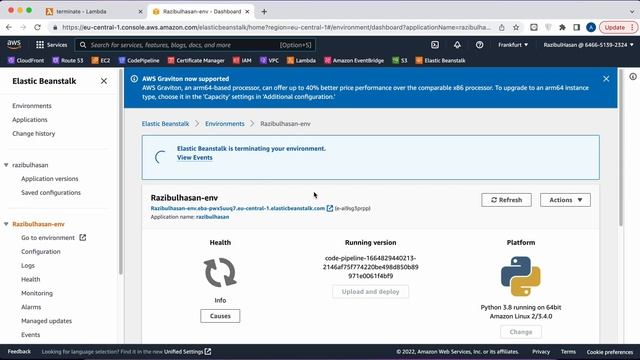This screenshot has width=640, height=360.
Task: Open Logs in the sidebar
Action: coord(28,265)
